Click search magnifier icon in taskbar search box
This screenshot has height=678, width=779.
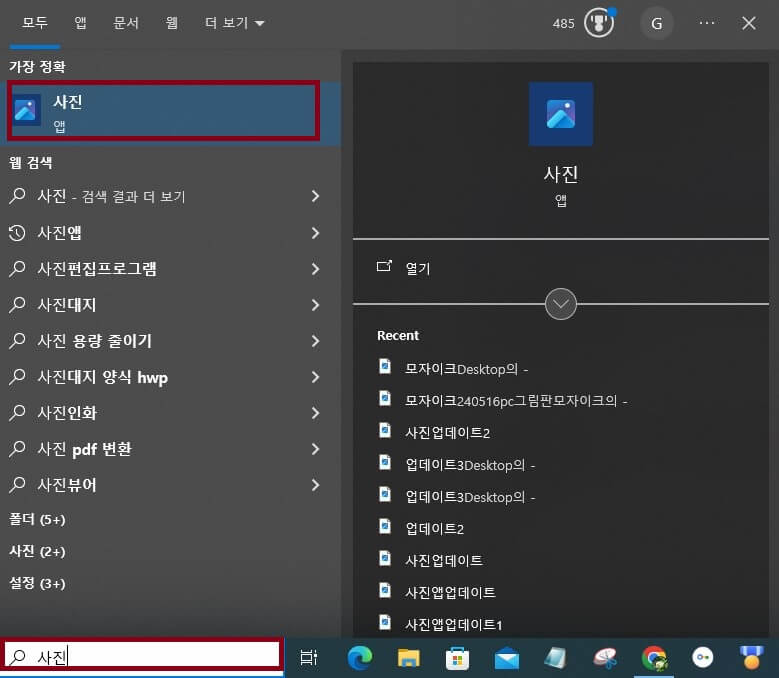(x=17, y=657)
